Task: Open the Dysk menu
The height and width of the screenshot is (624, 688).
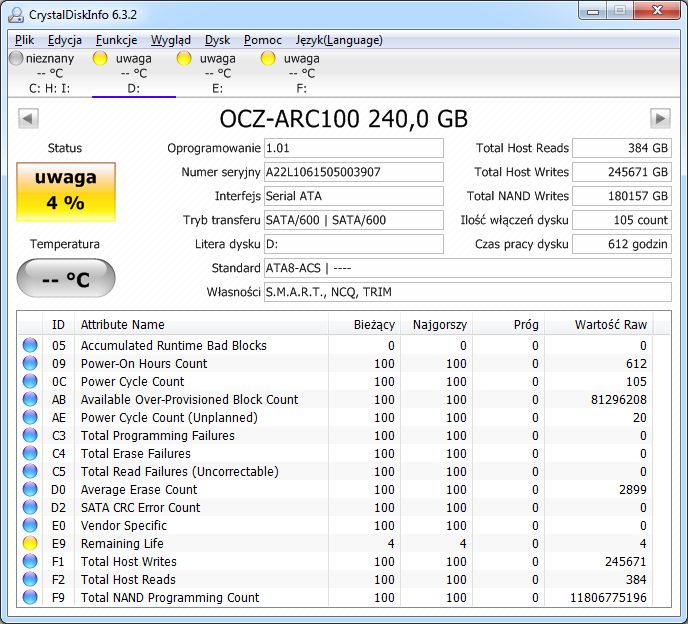Action: (218, 40)
